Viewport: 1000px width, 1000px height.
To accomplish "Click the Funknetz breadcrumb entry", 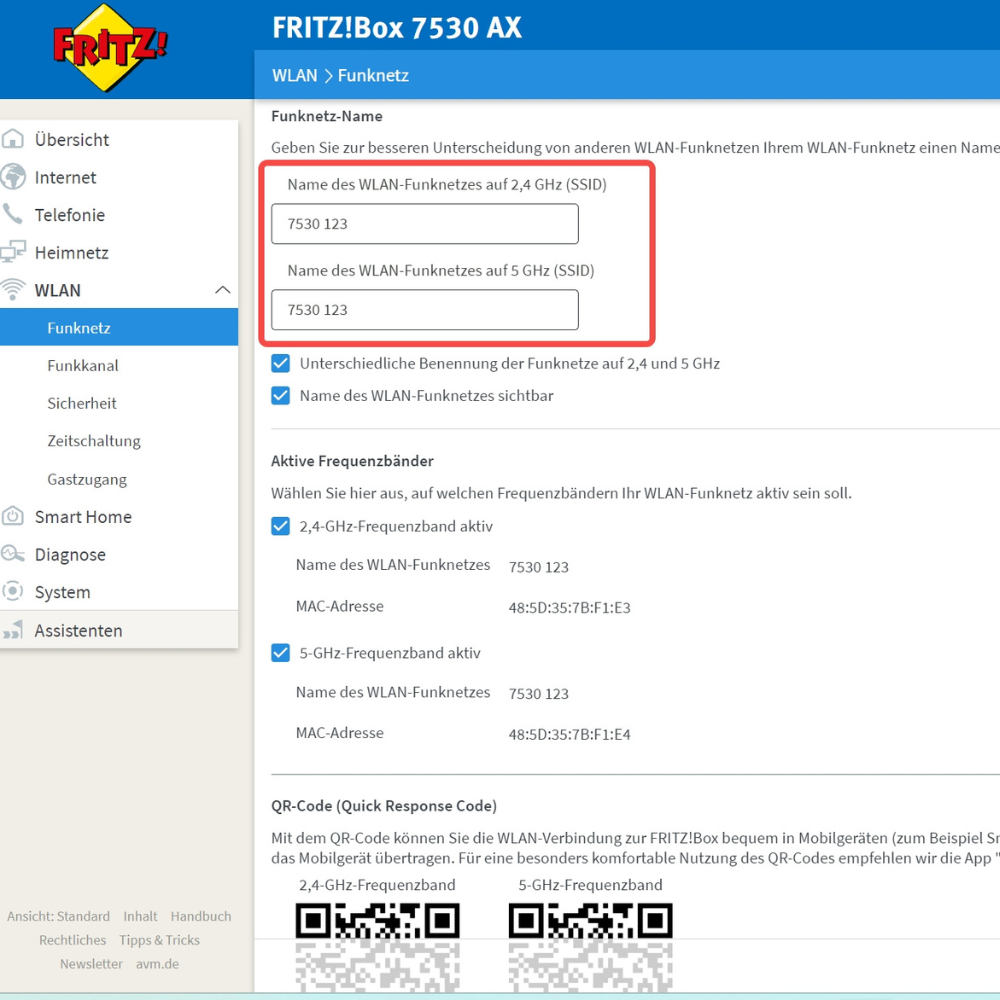I will click(x=373, y=75).
